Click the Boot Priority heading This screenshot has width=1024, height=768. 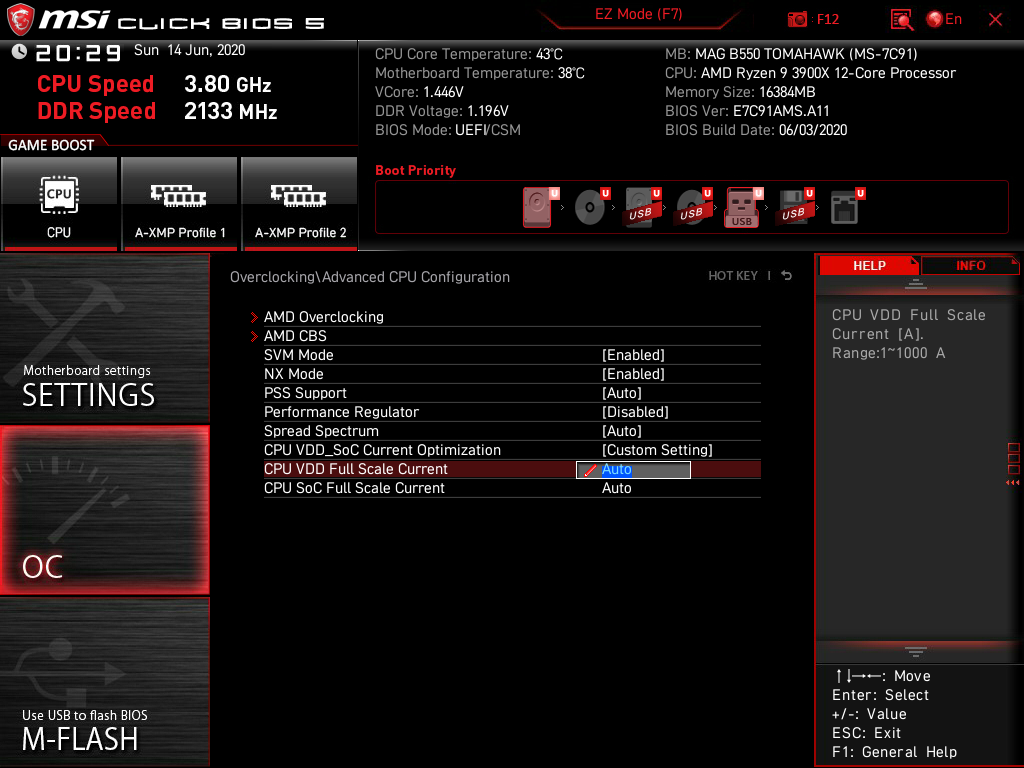[x=415, y=170]
